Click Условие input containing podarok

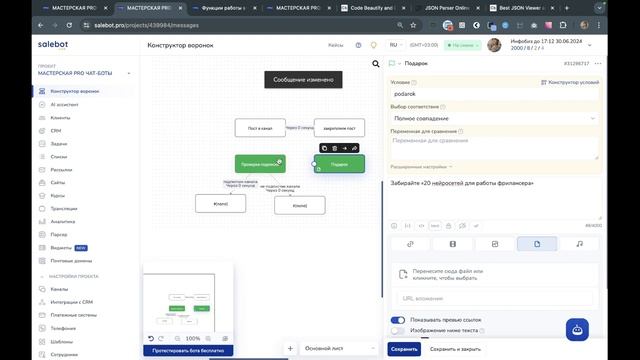(x=494, y=94)
